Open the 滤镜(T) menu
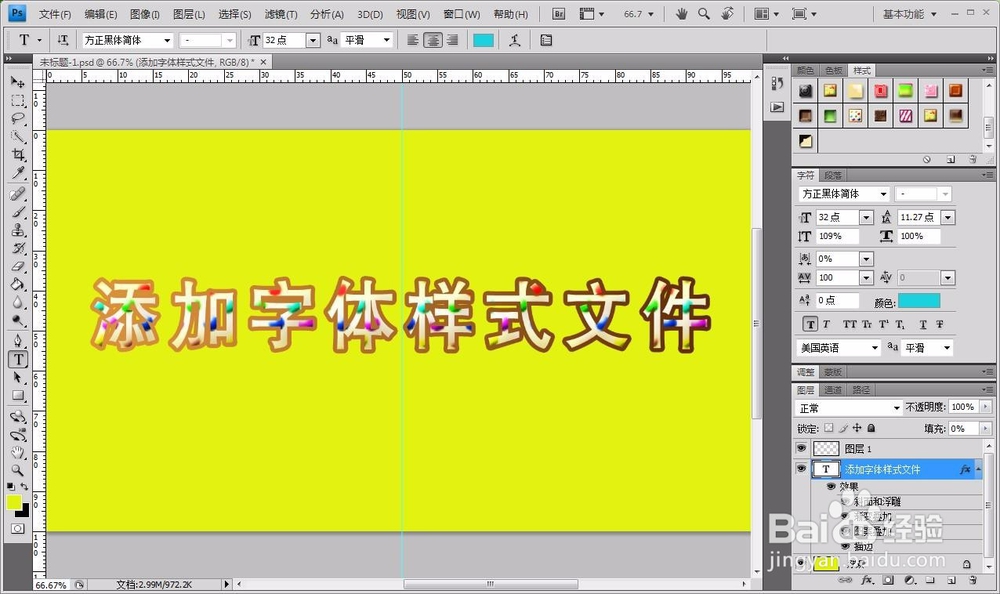This screenshot has width=1000, height=594. click(x=281, y=14)
